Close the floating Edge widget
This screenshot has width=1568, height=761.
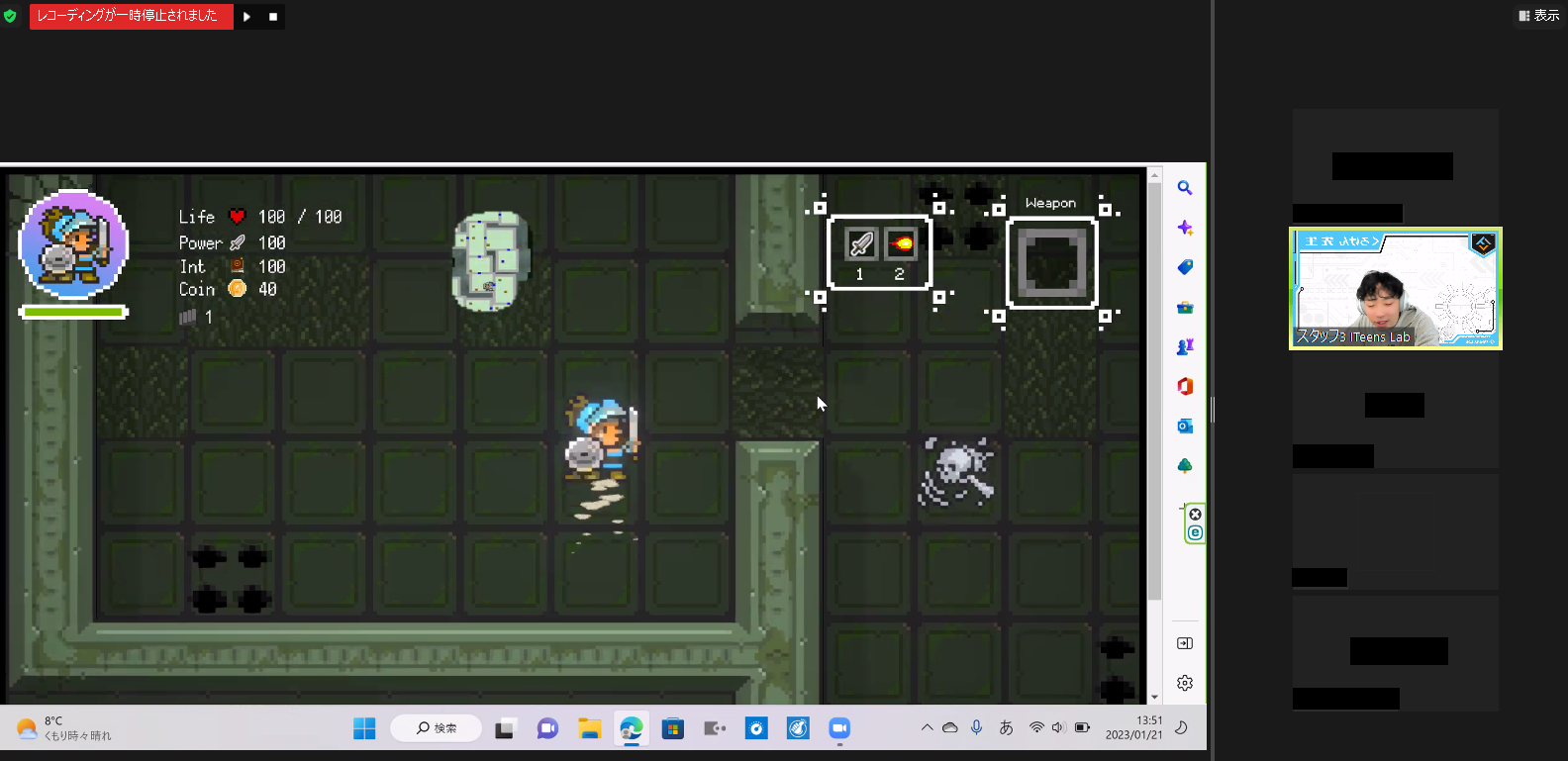pos(1195,515)
